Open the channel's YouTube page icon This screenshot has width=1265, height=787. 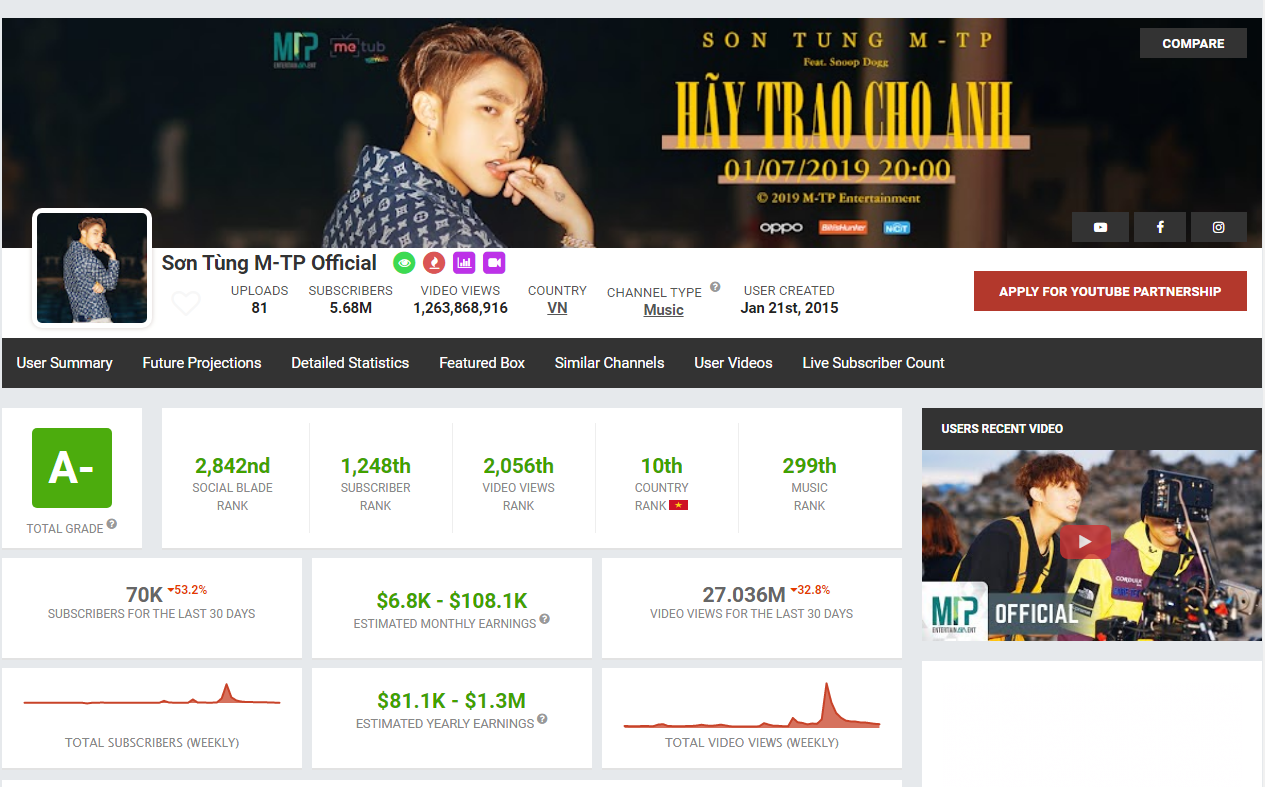point(1100,227)
